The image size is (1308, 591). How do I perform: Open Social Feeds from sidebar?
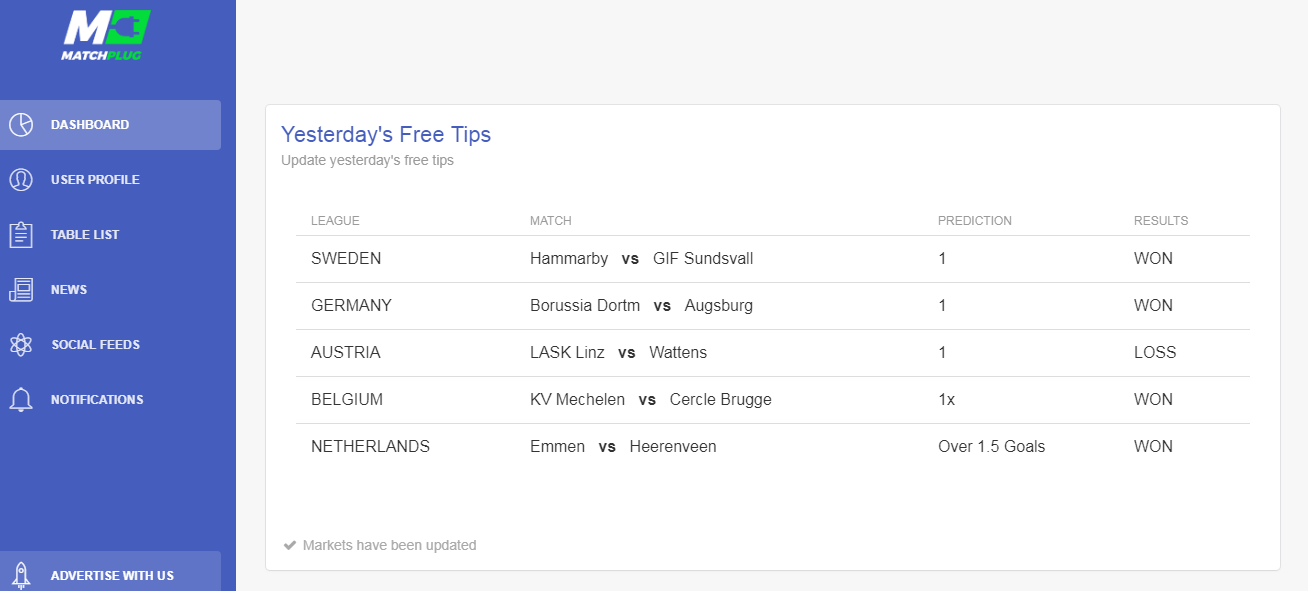110,345
